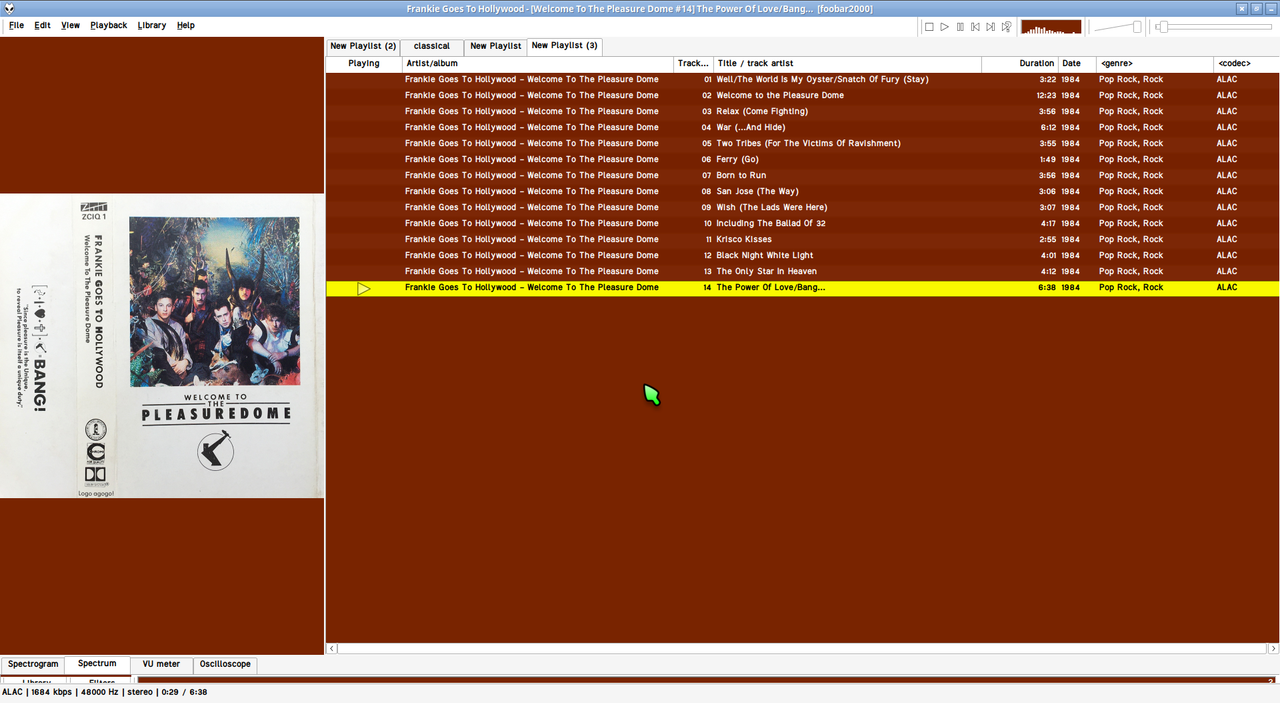Click the volume slider handle
Viewport: 1280px width, 703px height.
click(1137, 27)
